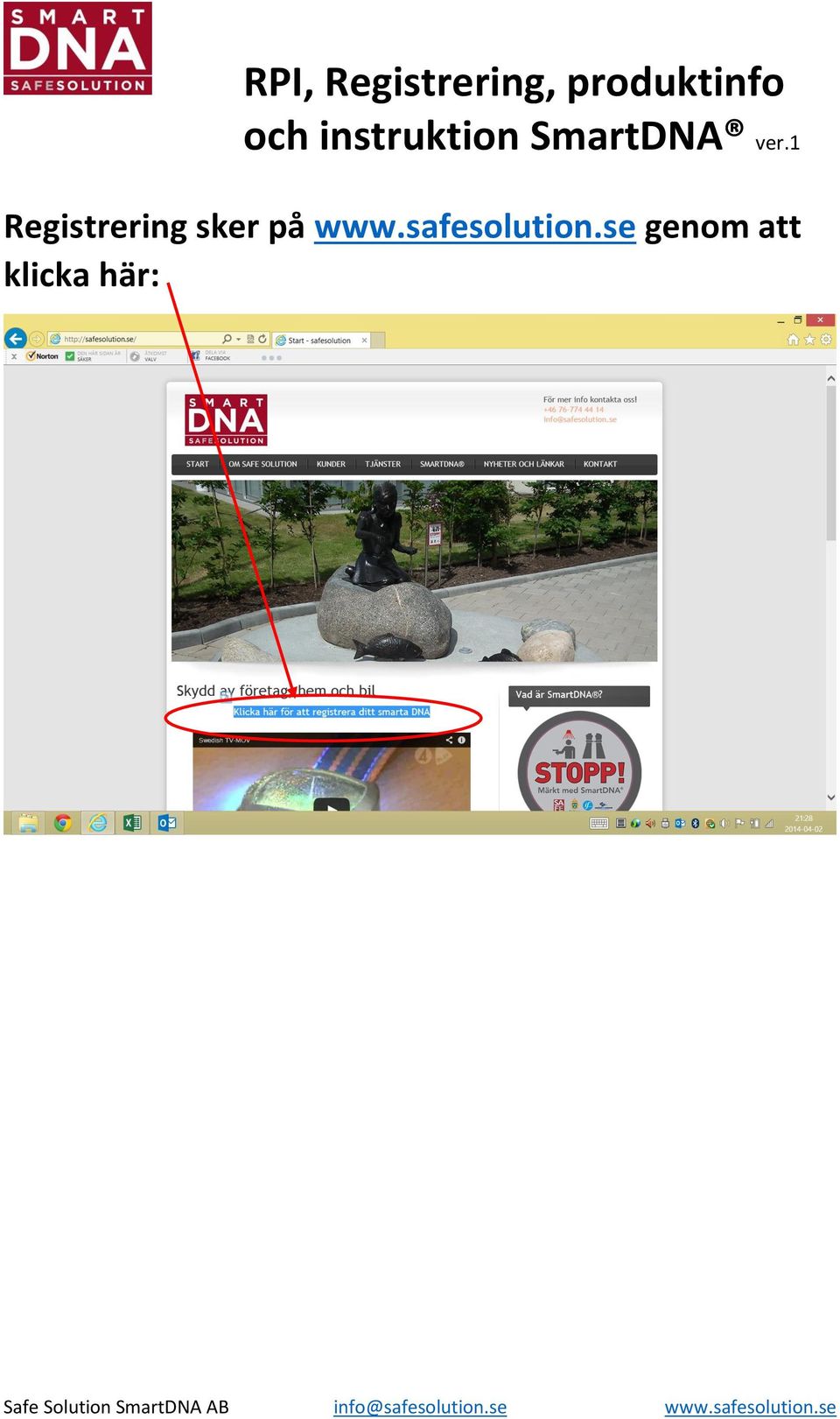Click the +46 76-774 44 14 phone number
The height and width of the screenshot is (1419, 840).
tap(574, 410)
